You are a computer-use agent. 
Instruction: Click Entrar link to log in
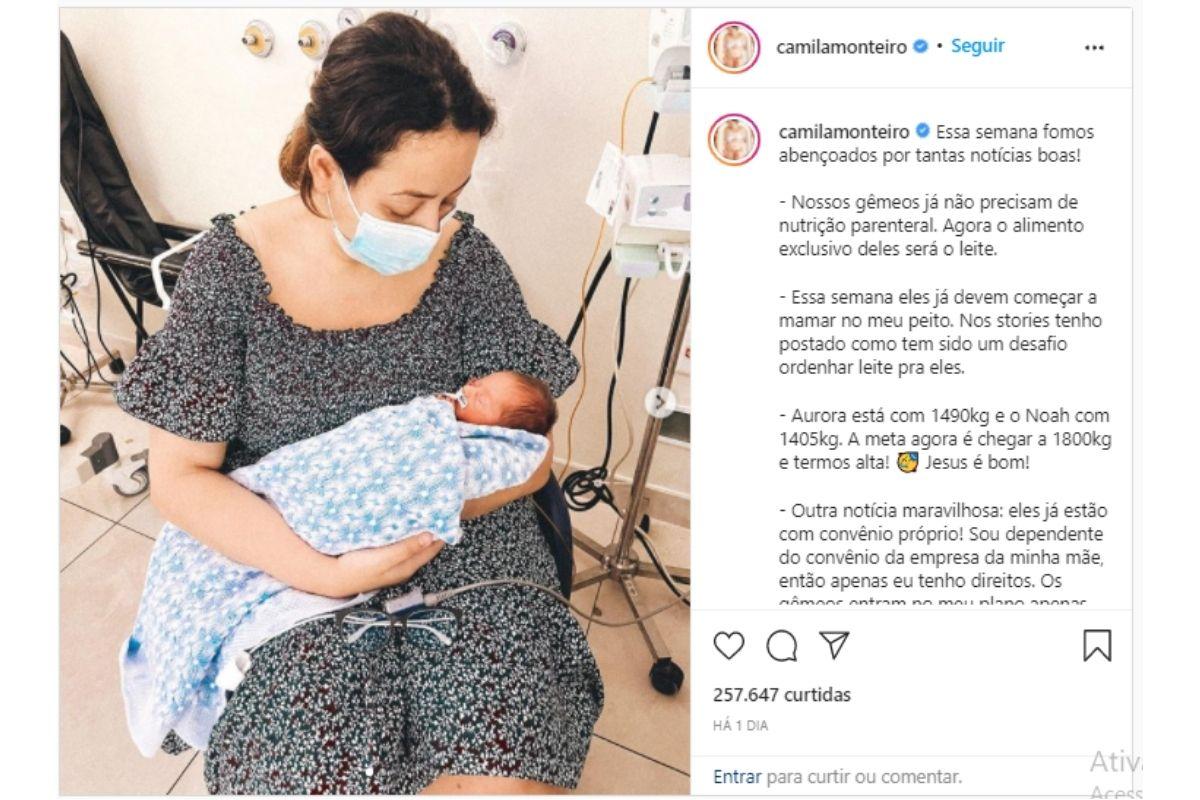737,776
